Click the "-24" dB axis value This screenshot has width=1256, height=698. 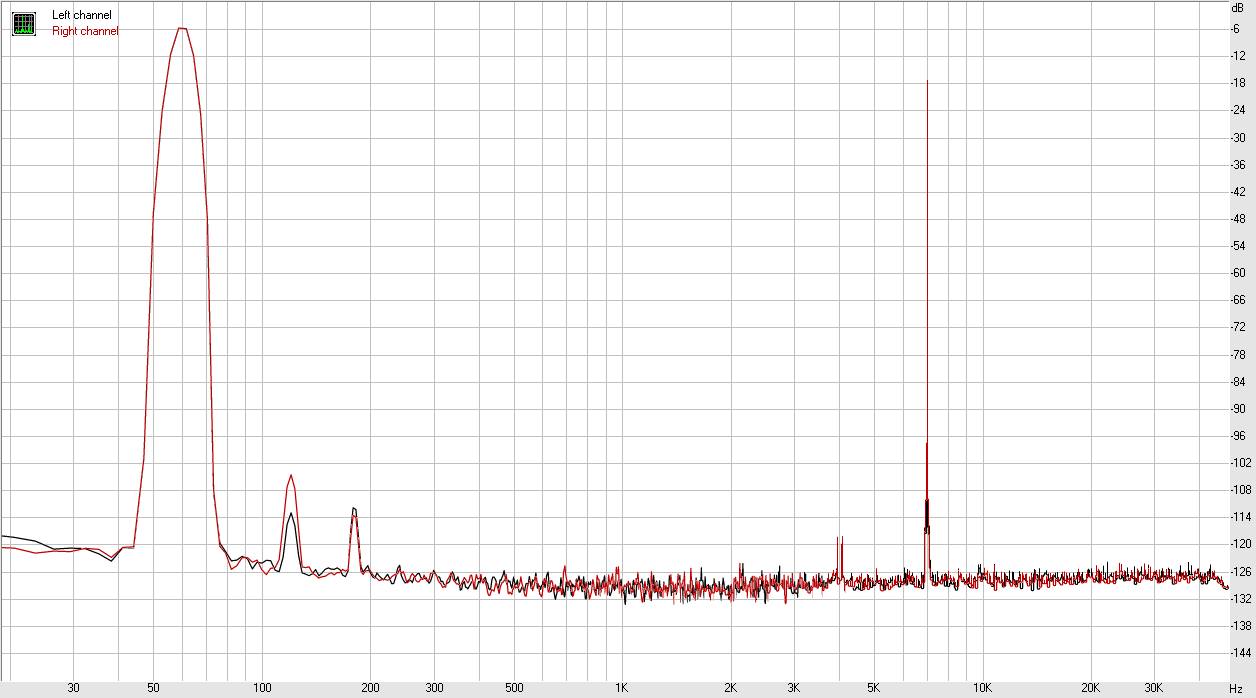point(1238,110)
